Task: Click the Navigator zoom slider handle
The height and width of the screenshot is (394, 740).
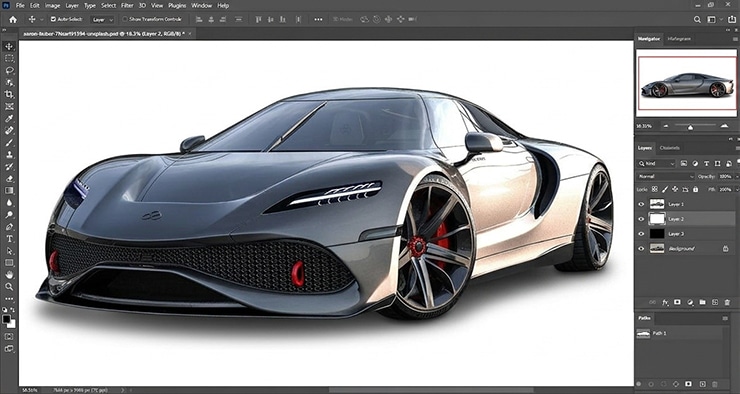Action: [690, 127]
